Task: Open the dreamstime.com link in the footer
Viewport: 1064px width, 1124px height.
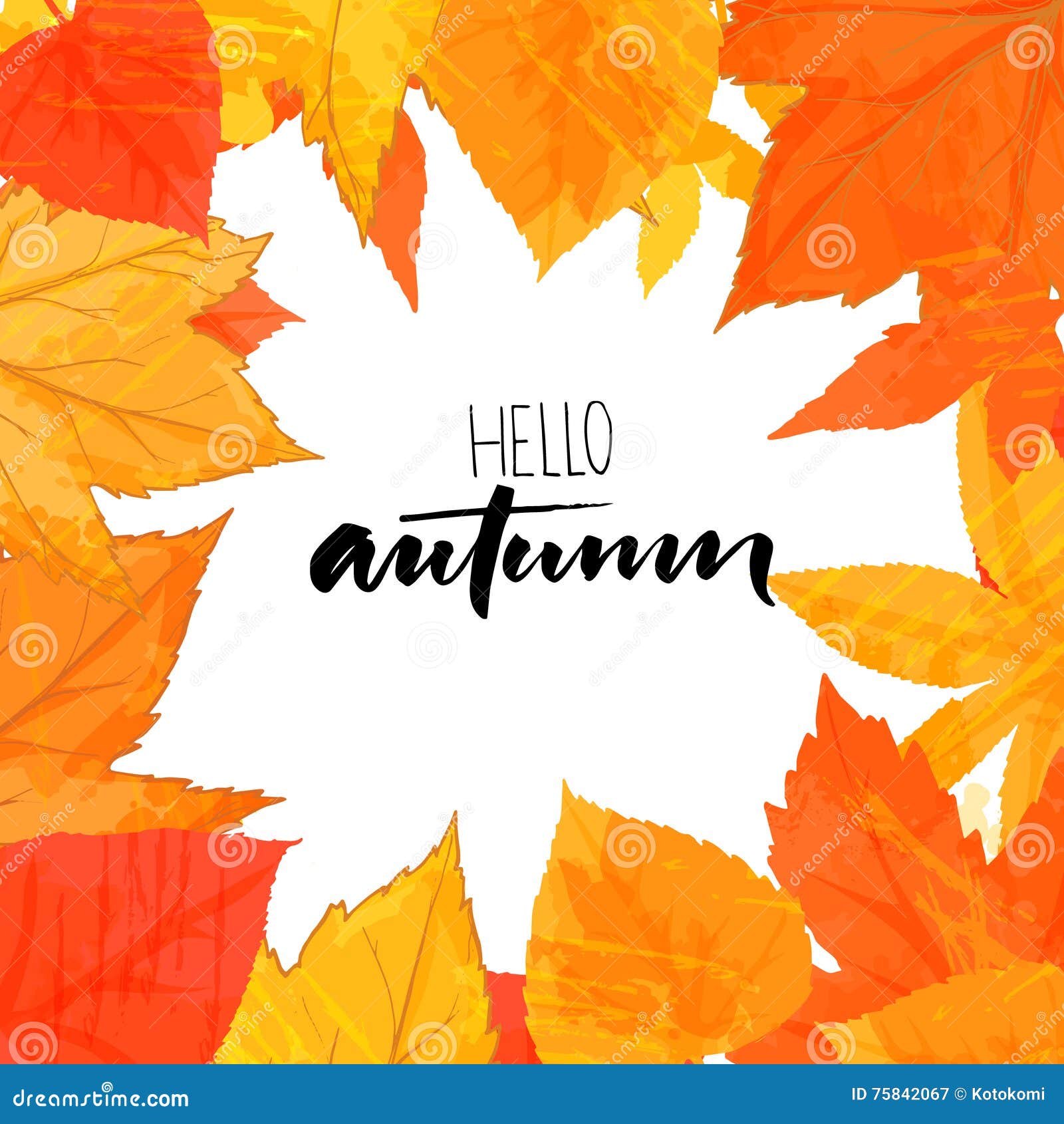Action: (100, 1101)
